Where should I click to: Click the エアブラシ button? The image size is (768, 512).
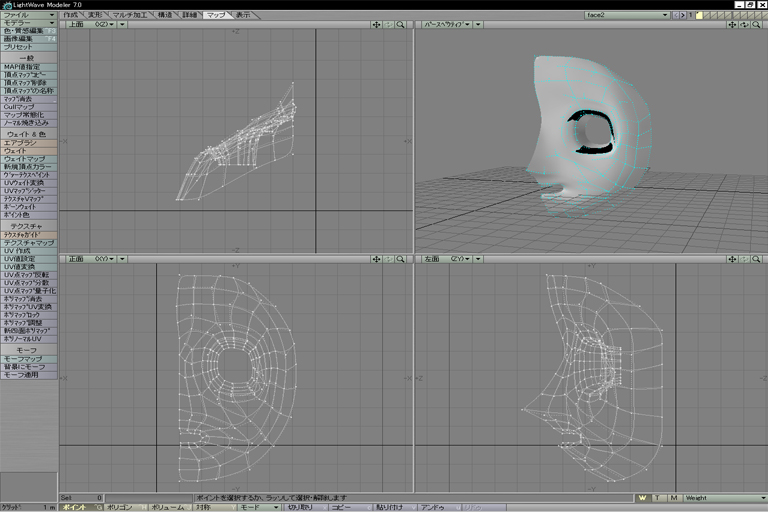pyautogui.click(x=29, y=142)
